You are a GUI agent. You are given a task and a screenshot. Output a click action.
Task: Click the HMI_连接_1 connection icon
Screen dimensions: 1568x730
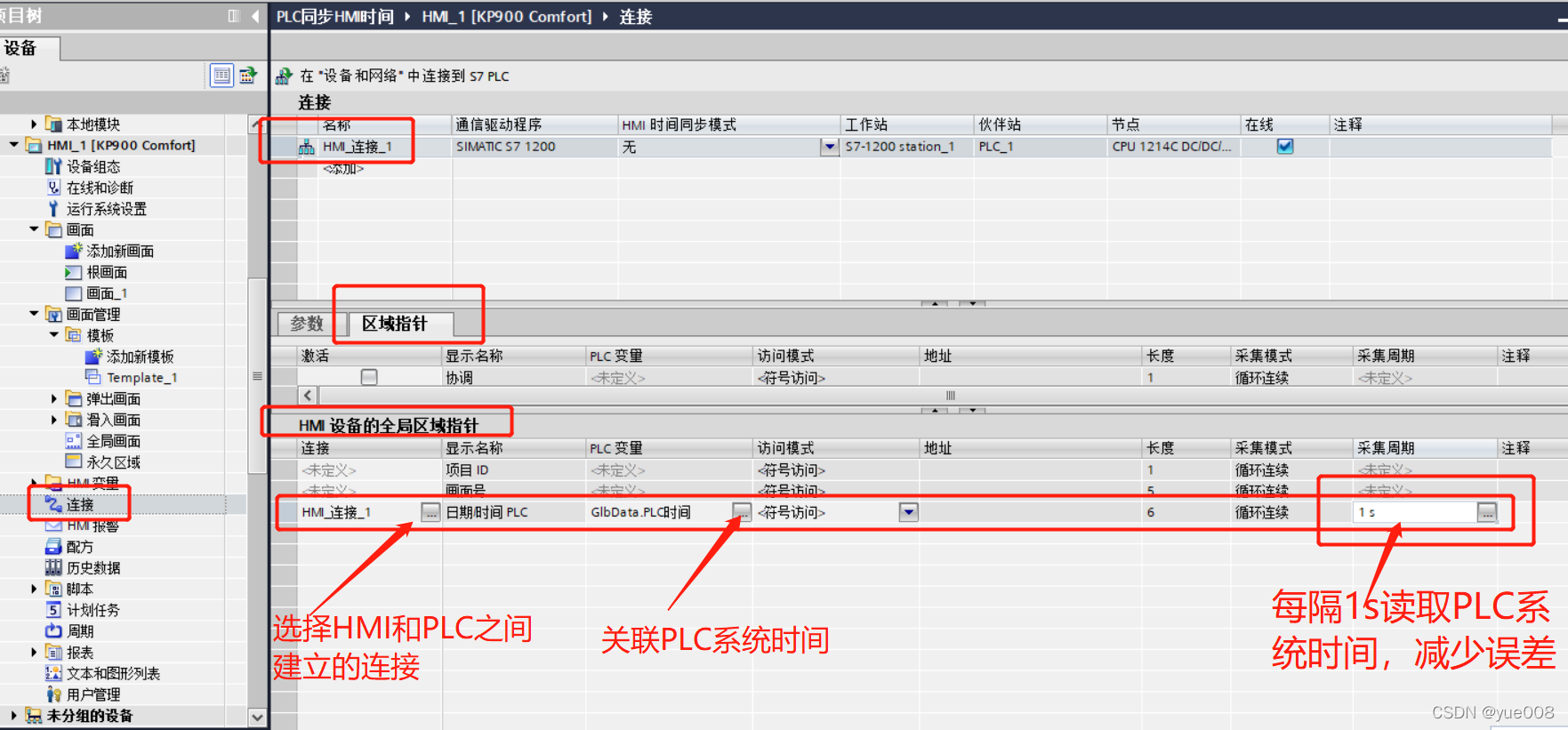click(x=306, y=148)
